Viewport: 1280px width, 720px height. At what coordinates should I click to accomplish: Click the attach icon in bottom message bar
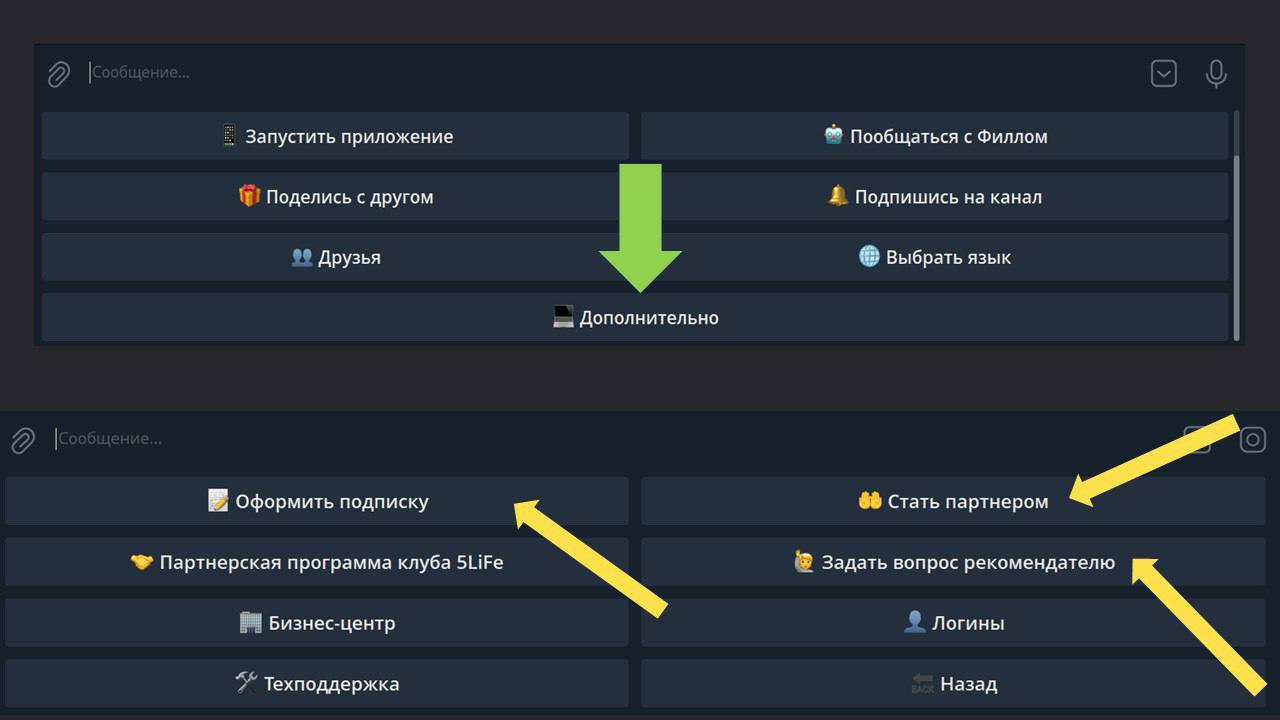click(23, 440)
